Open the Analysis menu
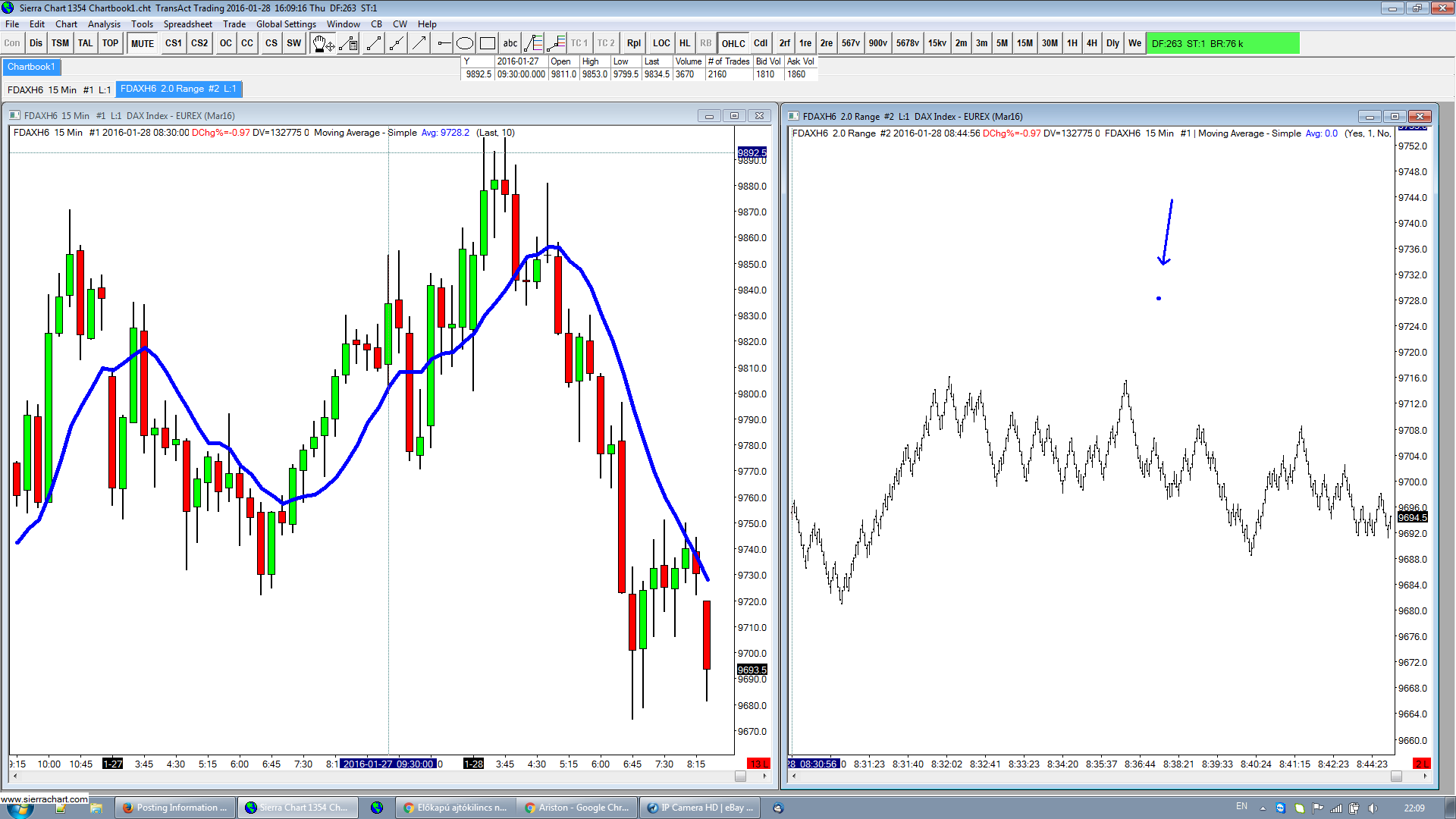Image resolution: width=1456 pixels, height=819 pixels. pyautogui.click(x=104, y=24)
